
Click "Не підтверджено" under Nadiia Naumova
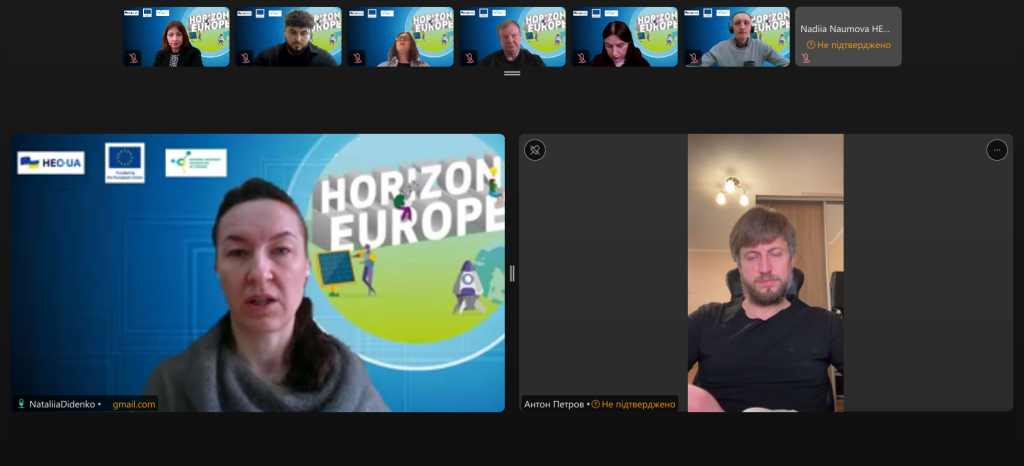[853, 45]
